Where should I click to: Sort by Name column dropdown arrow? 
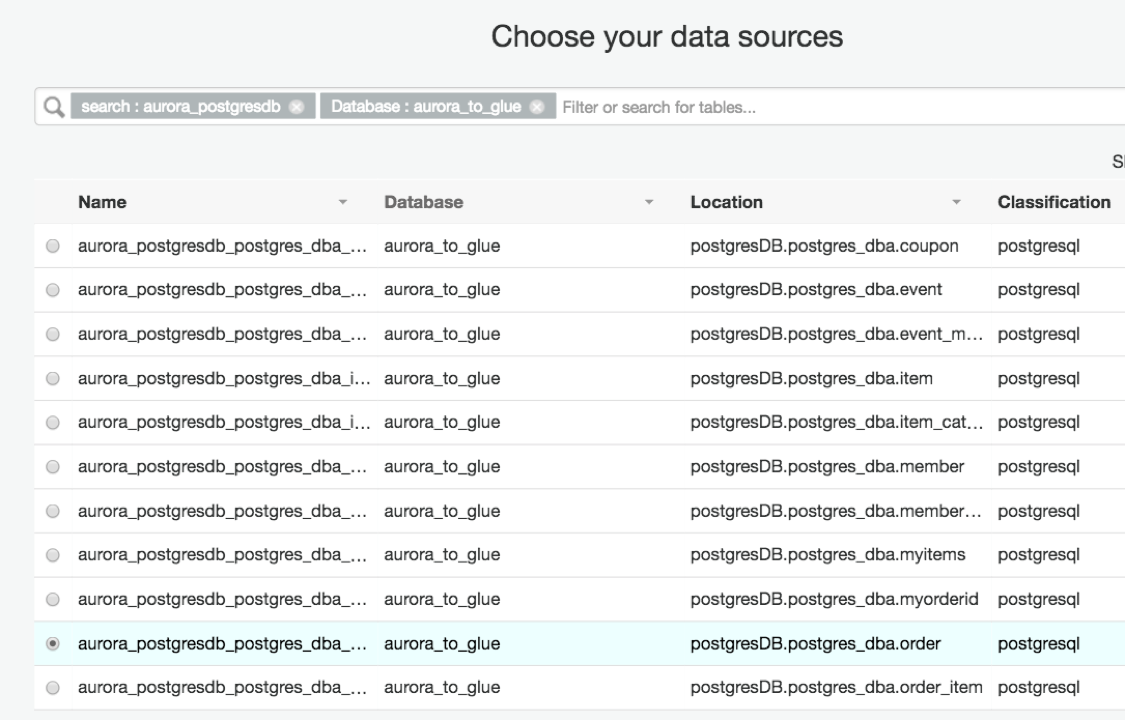click(x=344, y=203)
